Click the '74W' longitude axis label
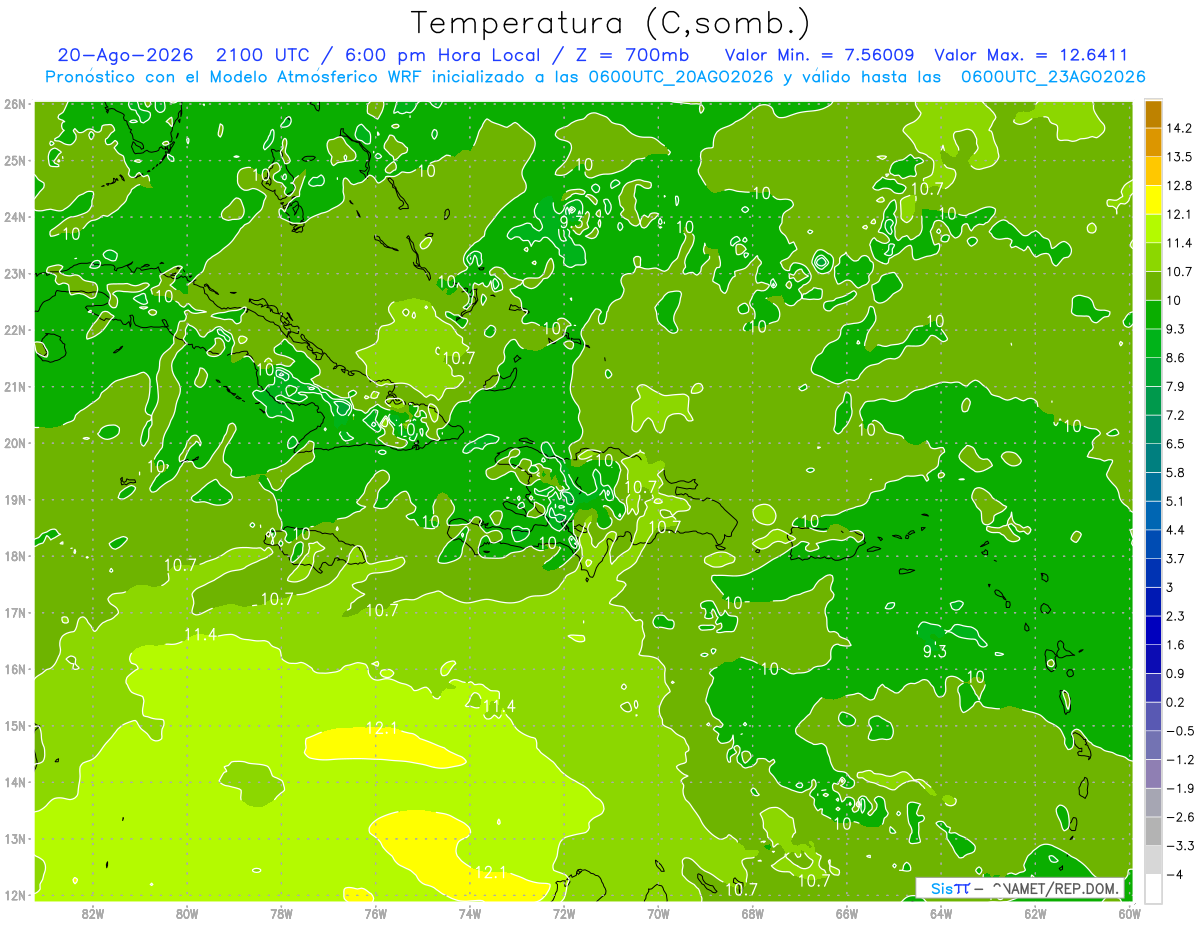 coord(470,914)
